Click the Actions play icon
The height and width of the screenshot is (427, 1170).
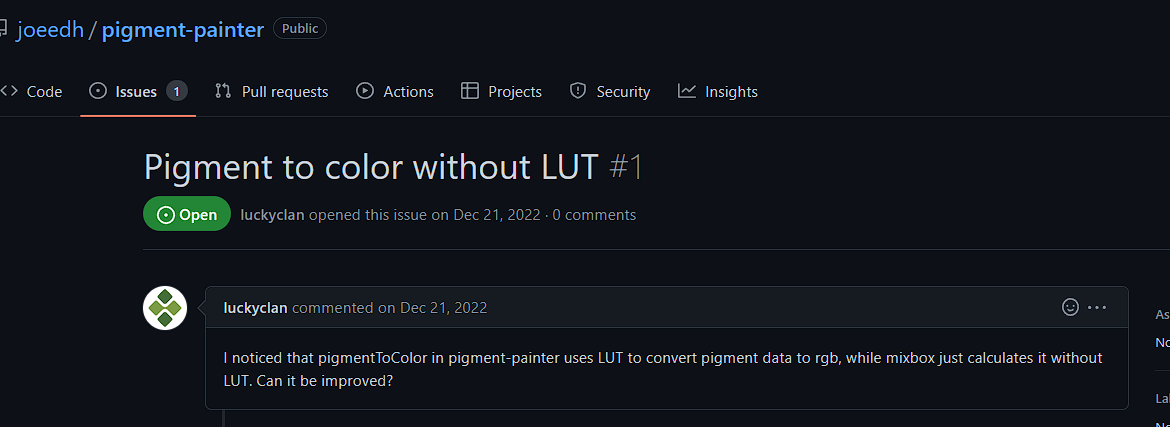pyautogui.click(x=365, y=91)
